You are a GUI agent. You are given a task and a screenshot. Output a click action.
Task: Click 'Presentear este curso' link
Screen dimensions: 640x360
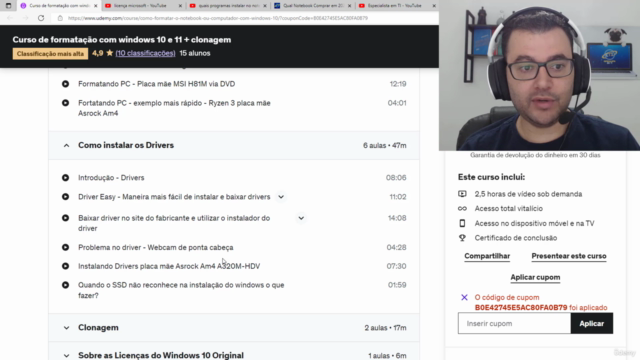tap(569, 256)
